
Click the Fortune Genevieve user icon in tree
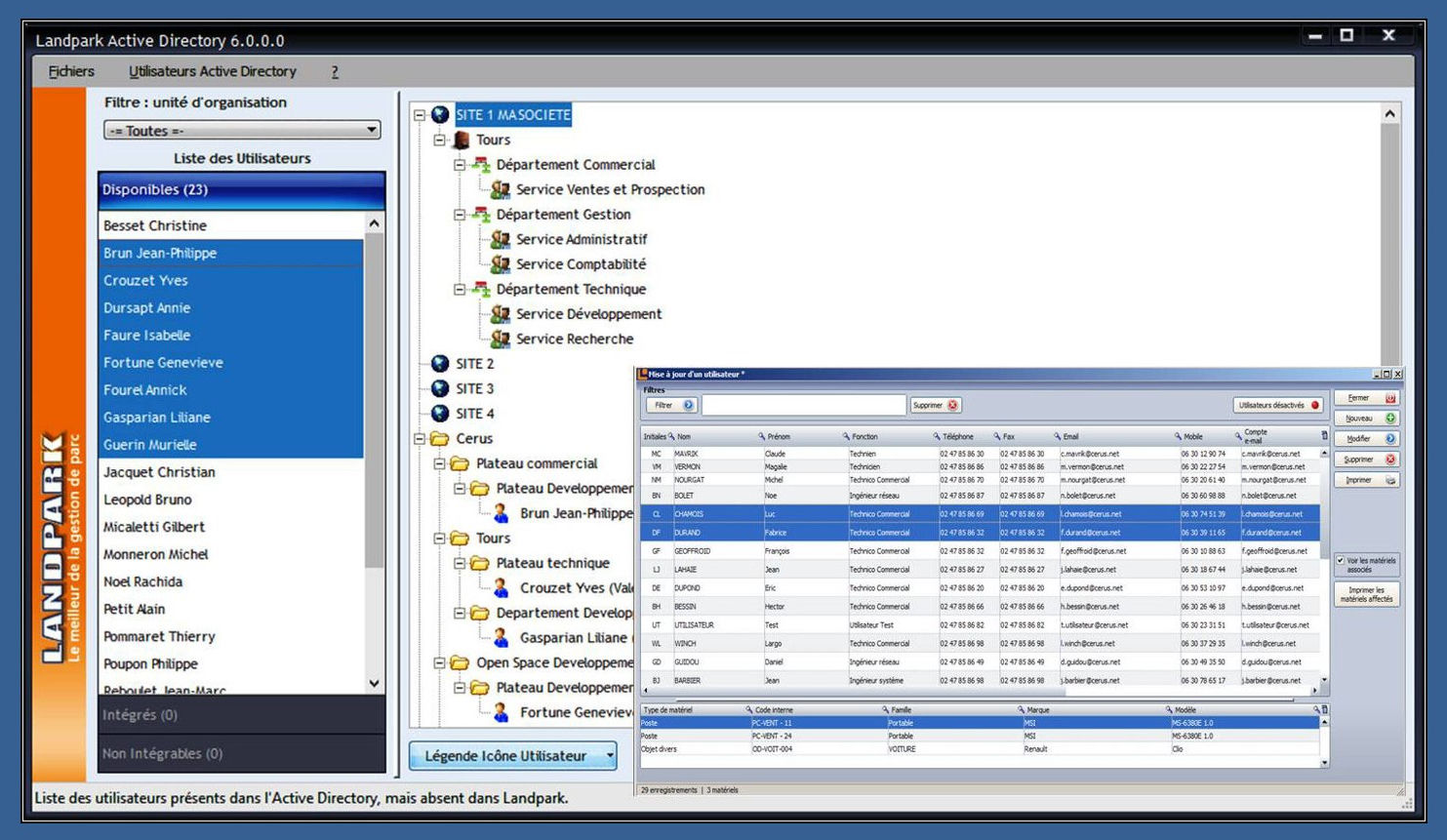click(x=501, y=712)
